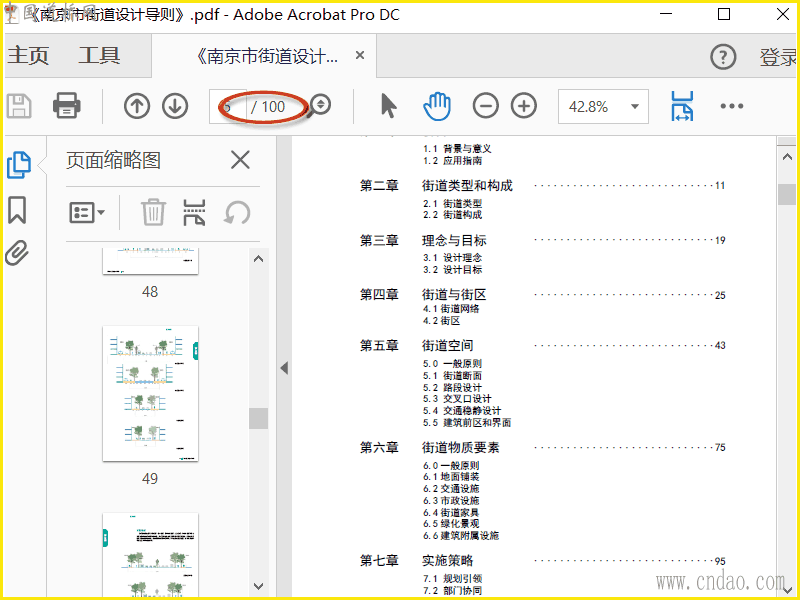Select the 《南京市街道设计... document tab

pyautogui.click(x=266, y=56)
